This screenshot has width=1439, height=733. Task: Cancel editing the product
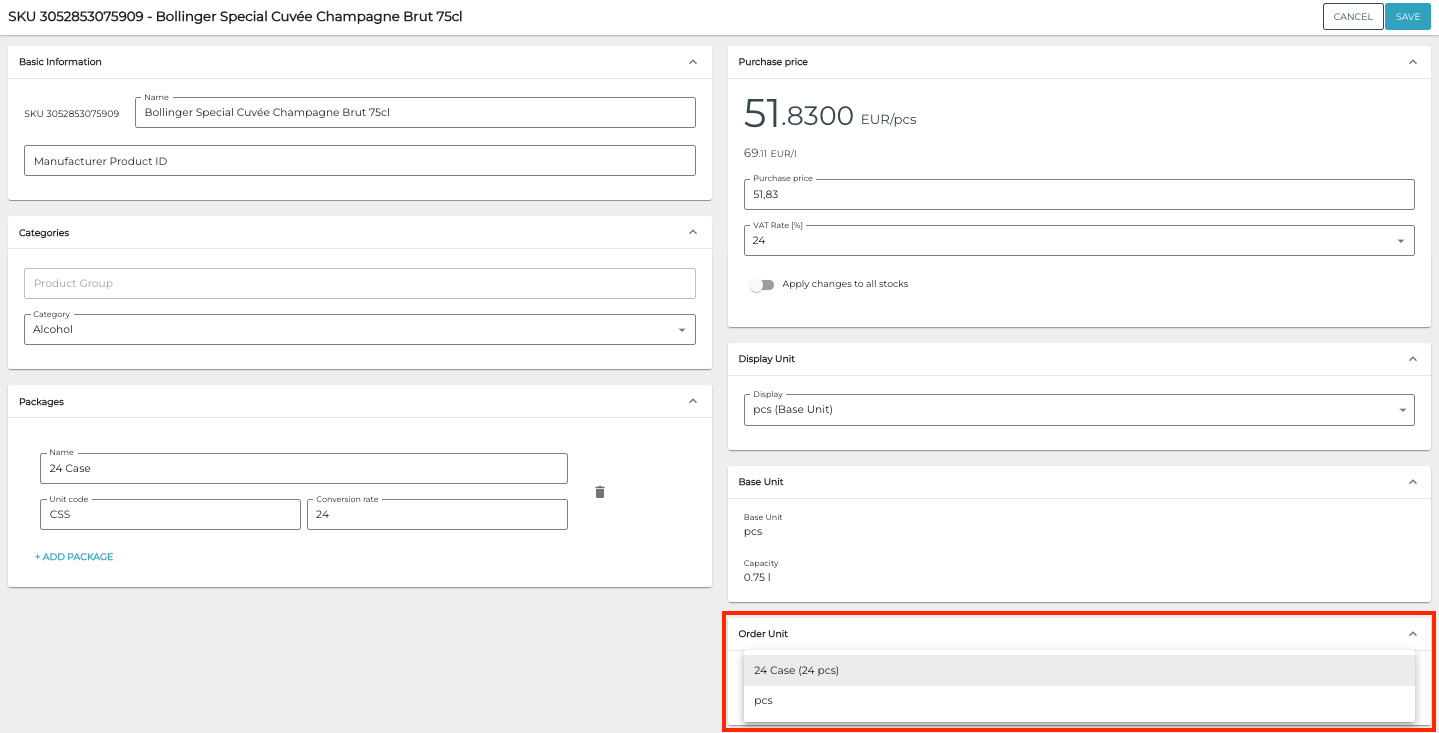(1352, 16)
